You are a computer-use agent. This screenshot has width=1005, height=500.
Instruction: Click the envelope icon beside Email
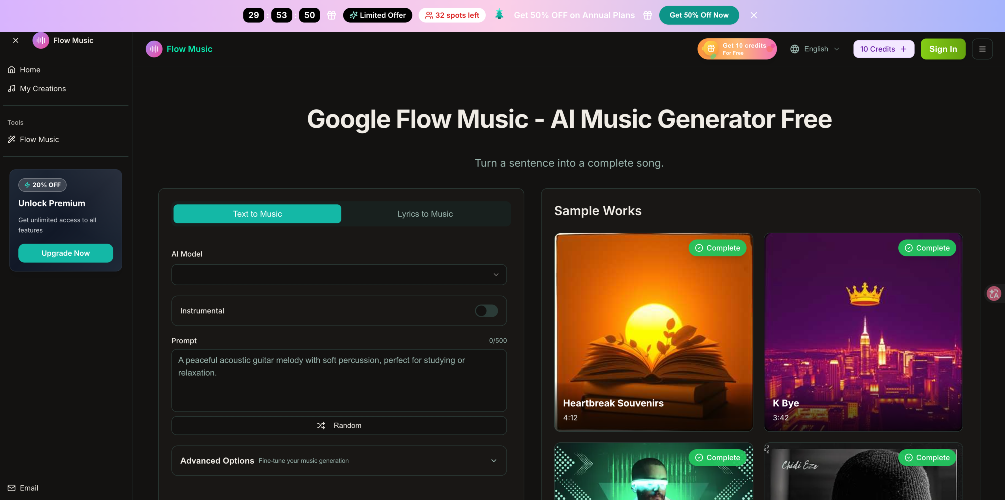click(x=11, y=488)
